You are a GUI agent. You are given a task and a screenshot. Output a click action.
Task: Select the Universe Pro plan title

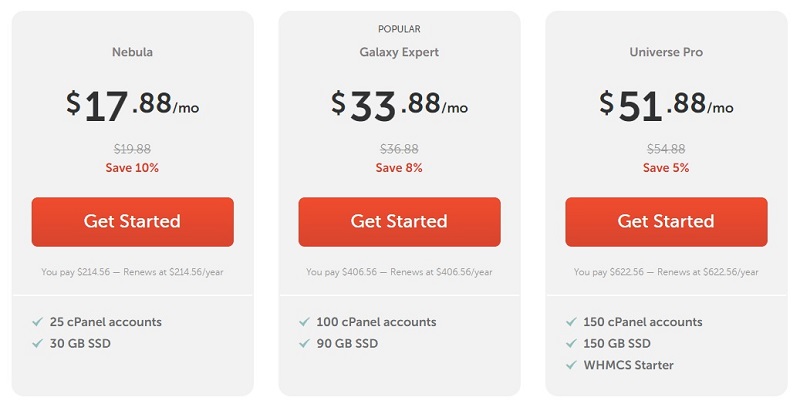point(666,51)
